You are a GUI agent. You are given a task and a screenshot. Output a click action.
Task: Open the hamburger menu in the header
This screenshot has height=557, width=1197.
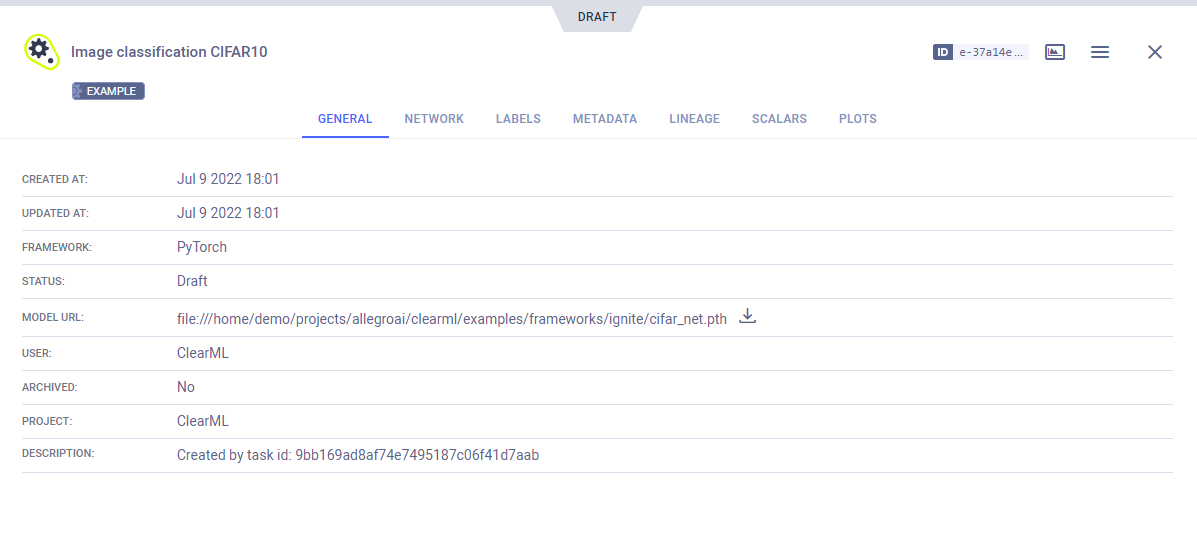[x=1099, y=52]
